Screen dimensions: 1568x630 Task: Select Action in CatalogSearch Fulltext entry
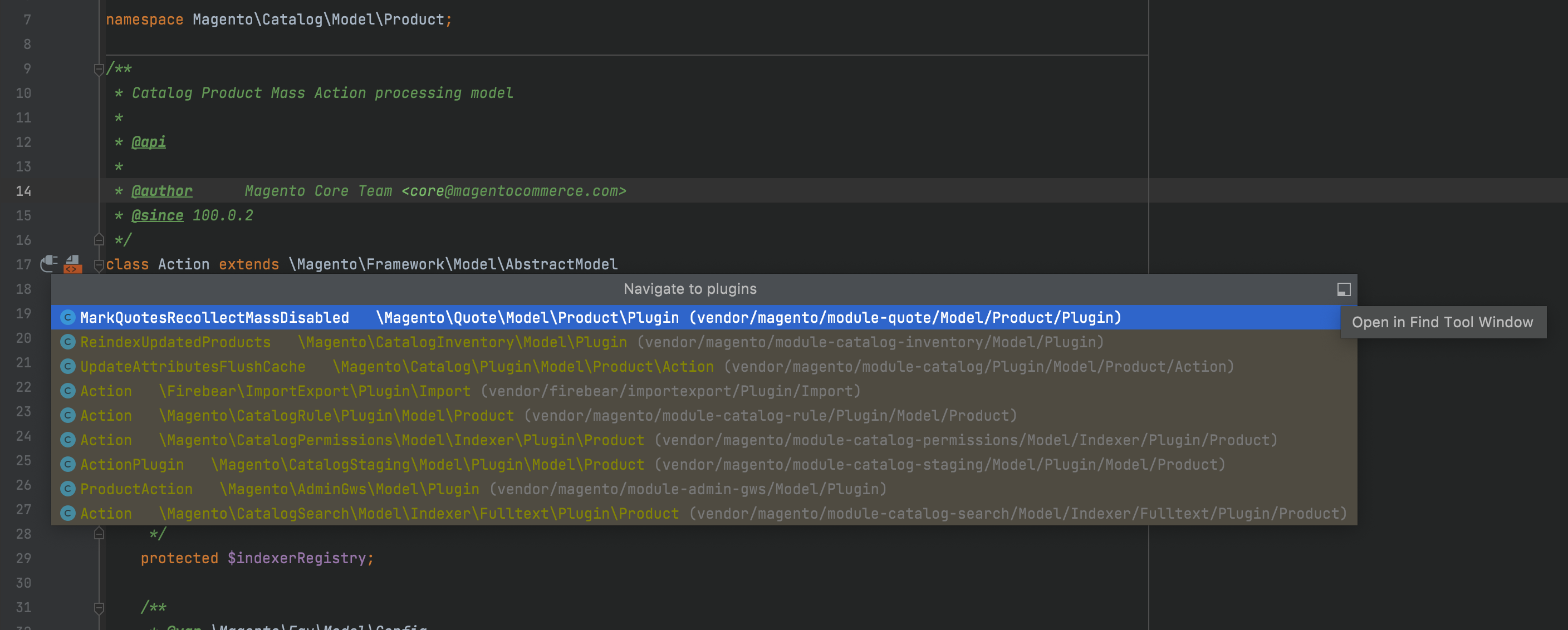click(704, 513)
